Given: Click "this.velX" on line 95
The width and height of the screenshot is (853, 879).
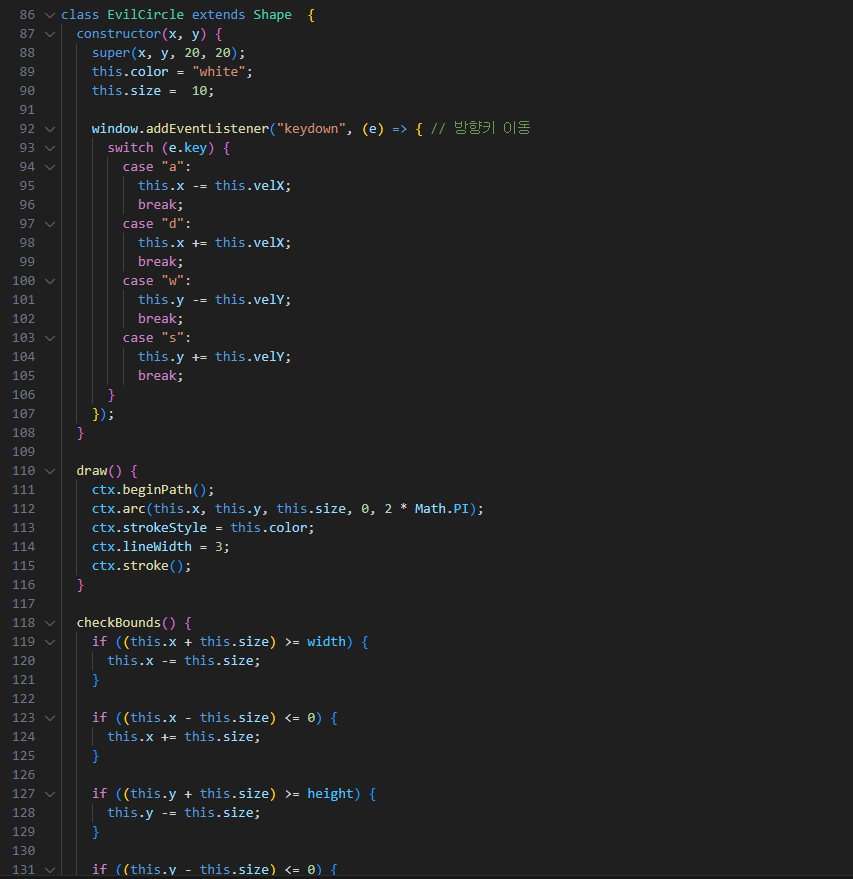Looking at the screenshot, I should click(x=249, y=186).
